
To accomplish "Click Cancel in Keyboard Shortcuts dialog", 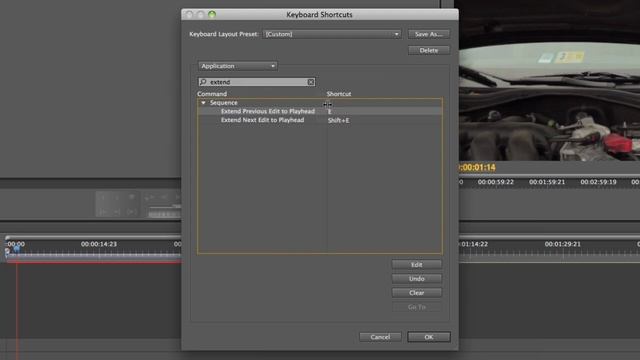I will click(380, 337).
